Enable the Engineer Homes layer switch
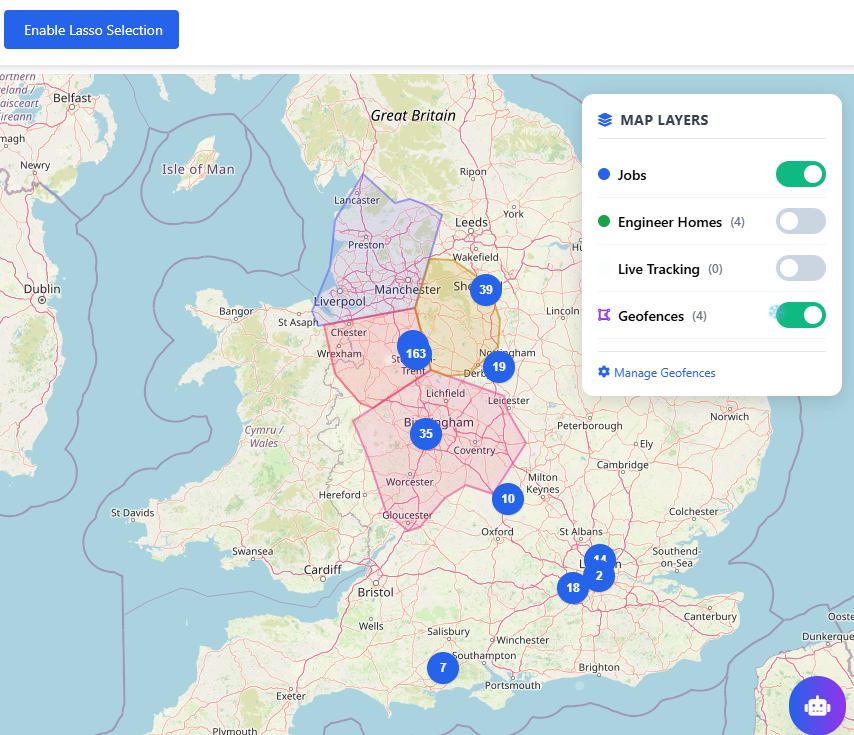 coord(801,221)
